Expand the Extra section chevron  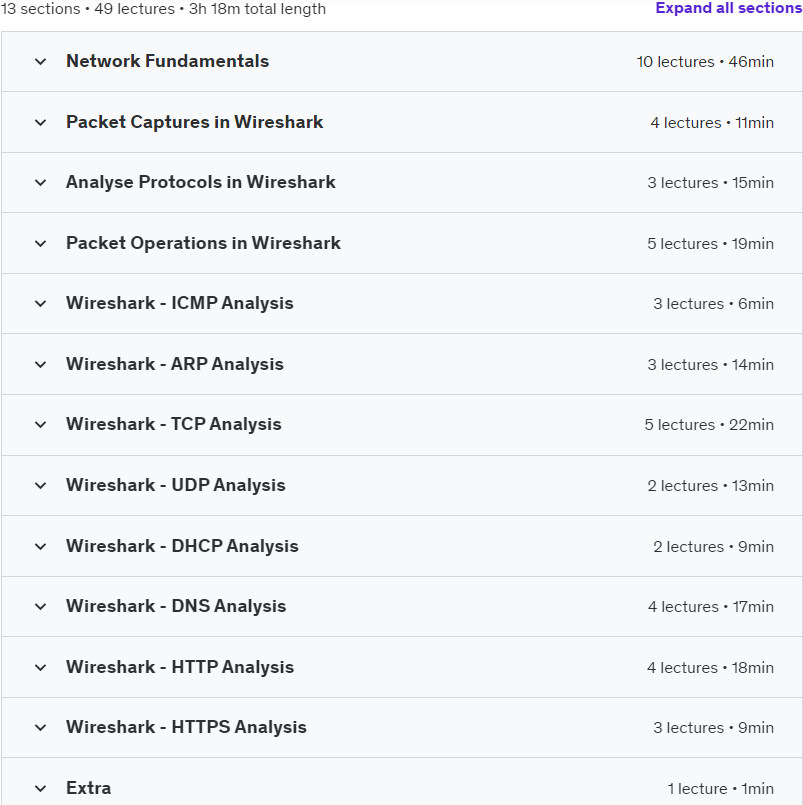(x=41, y=789)
